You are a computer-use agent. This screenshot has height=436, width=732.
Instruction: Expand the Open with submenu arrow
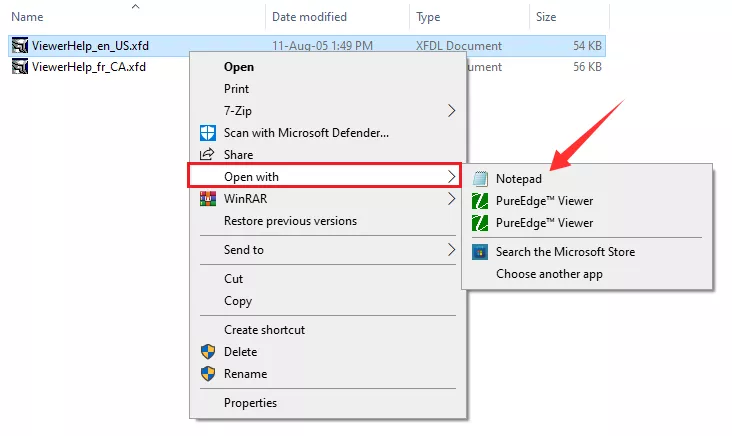[451, 176]
